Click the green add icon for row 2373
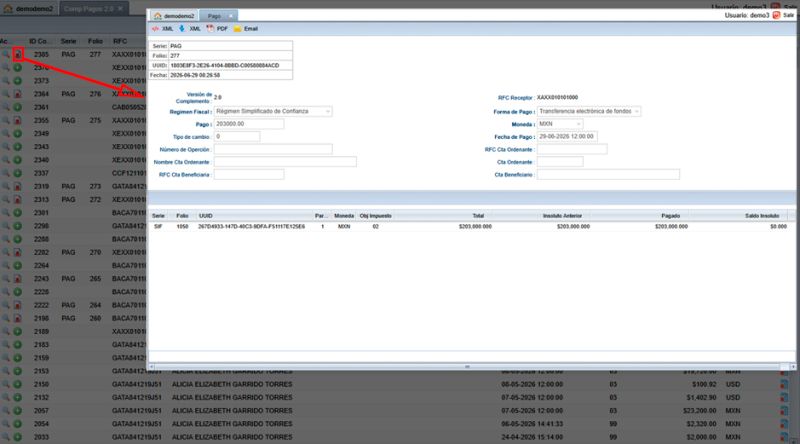The image size is (800, 444). click(x=18, y=81)
